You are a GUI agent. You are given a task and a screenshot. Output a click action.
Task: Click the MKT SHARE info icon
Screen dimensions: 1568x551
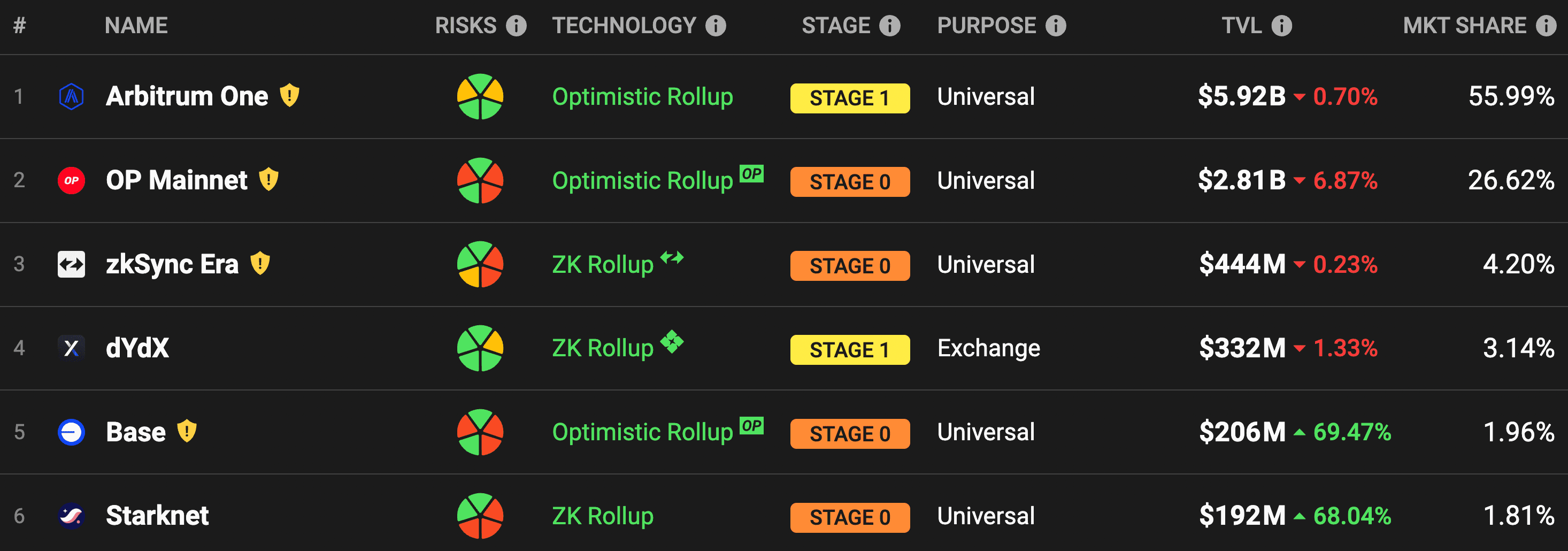[x=1546, y=26]
